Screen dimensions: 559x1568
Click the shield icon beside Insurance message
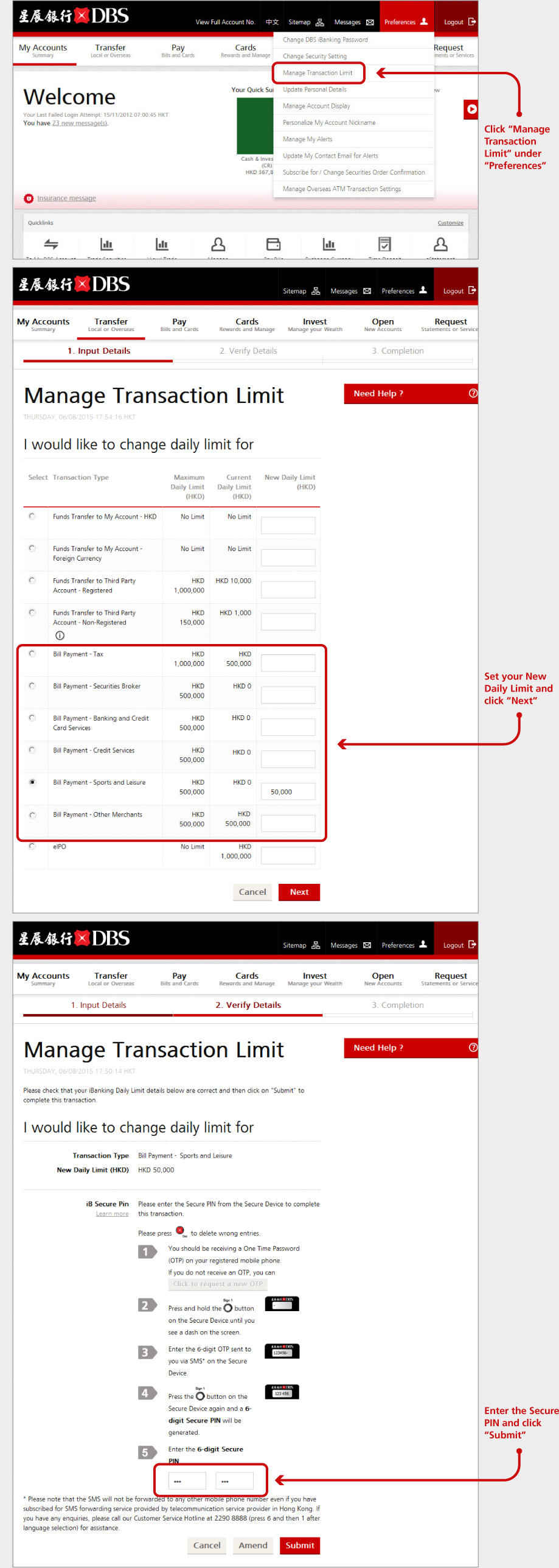[28, 198]
